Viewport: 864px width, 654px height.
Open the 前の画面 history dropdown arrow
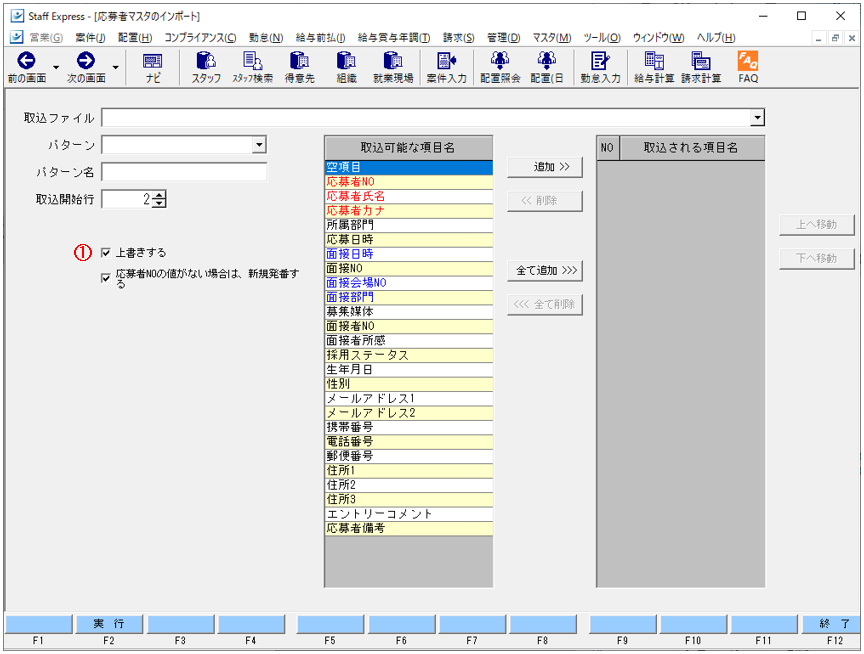click(56, 67)
